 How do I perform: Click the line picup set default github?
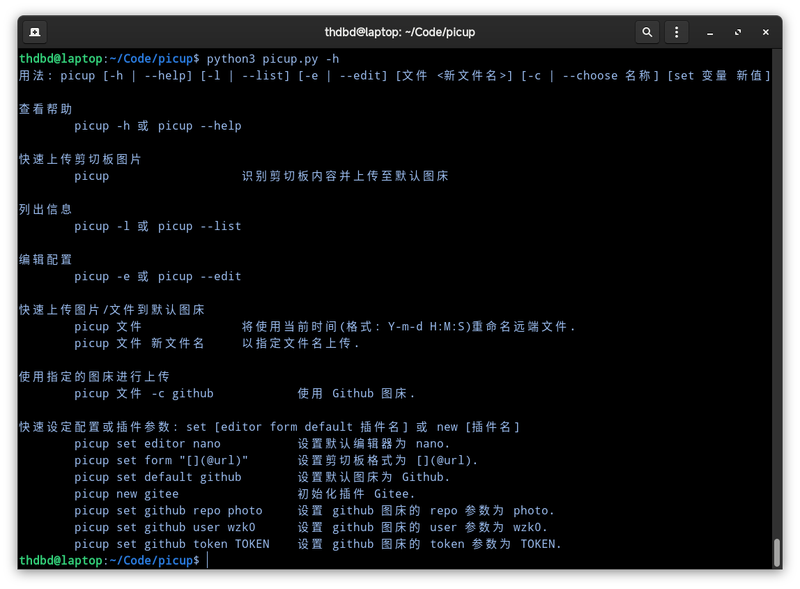[158, 477]
